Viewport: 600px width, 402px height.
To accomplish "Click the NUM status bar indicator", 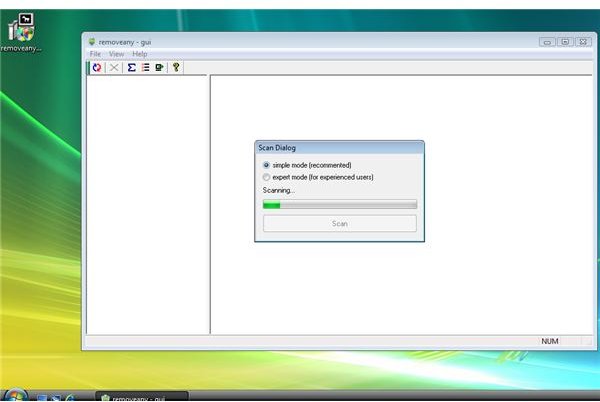I will pos(550,341).
